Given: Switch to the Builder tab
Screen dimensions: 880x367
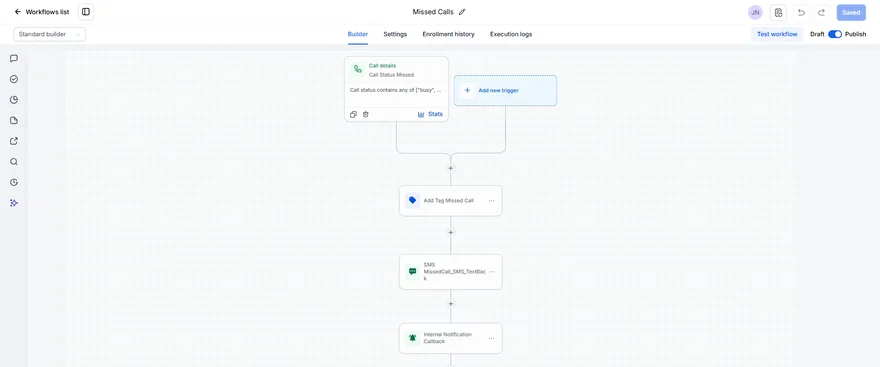Looking at the screenshot, I should pyautogui.click(x=358, y=34).
